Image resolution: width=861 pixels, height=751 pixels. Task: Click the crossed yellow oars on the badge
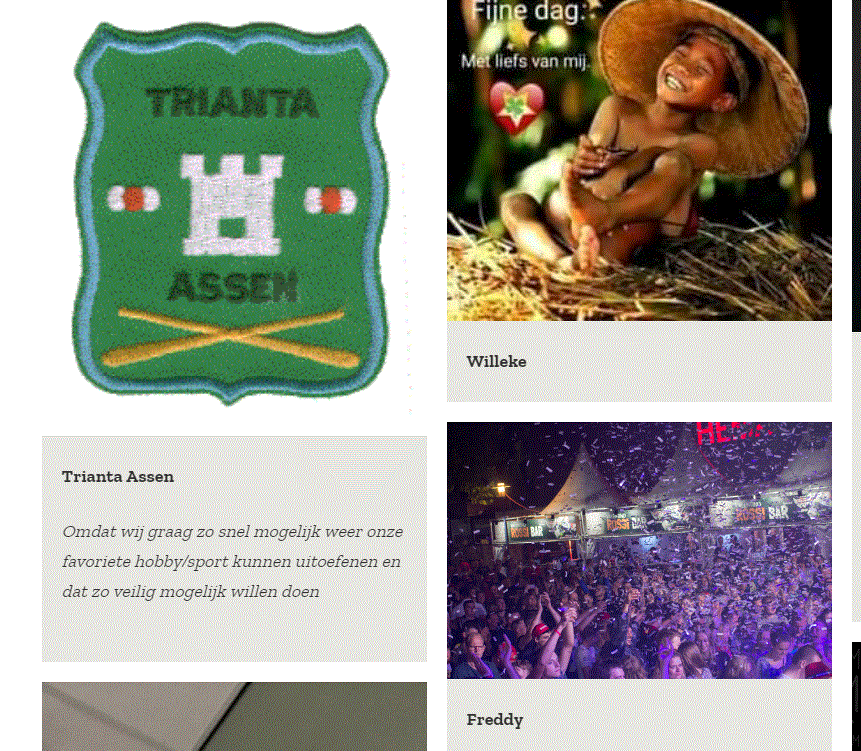tap(231, 338)
